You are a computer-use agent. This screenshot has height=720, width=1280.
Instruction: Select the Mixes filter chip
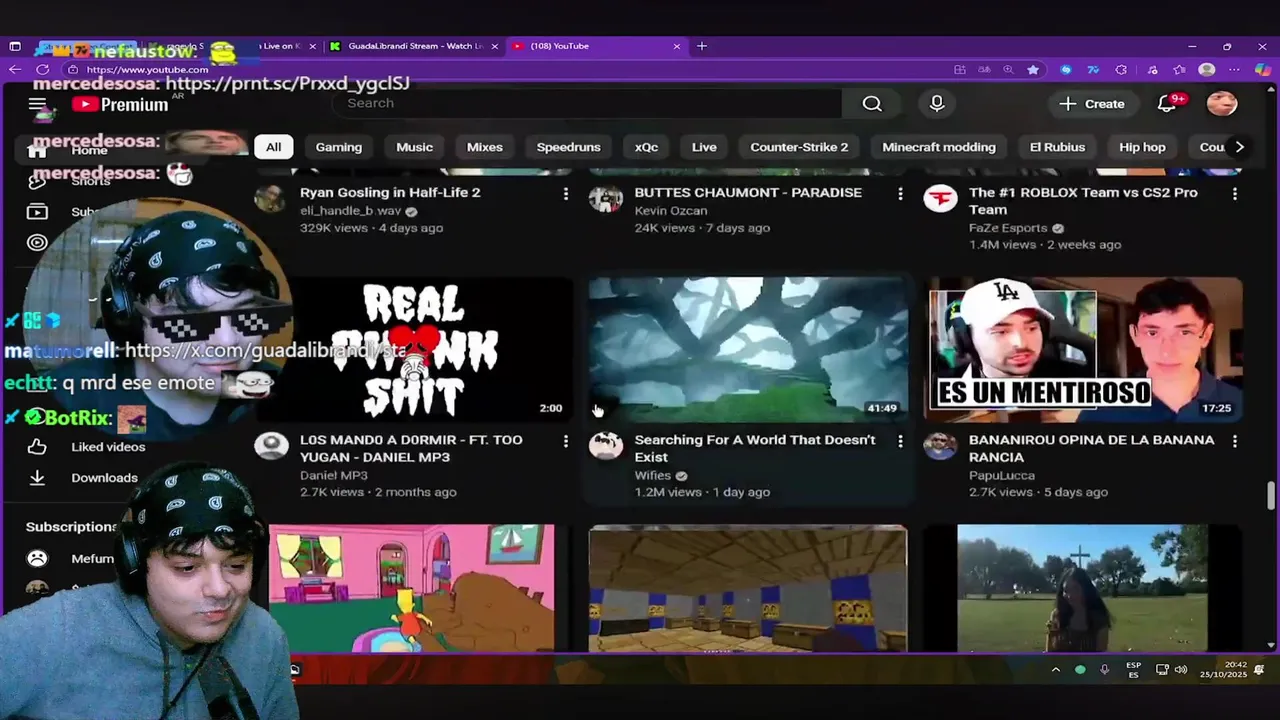coord(485,147)
